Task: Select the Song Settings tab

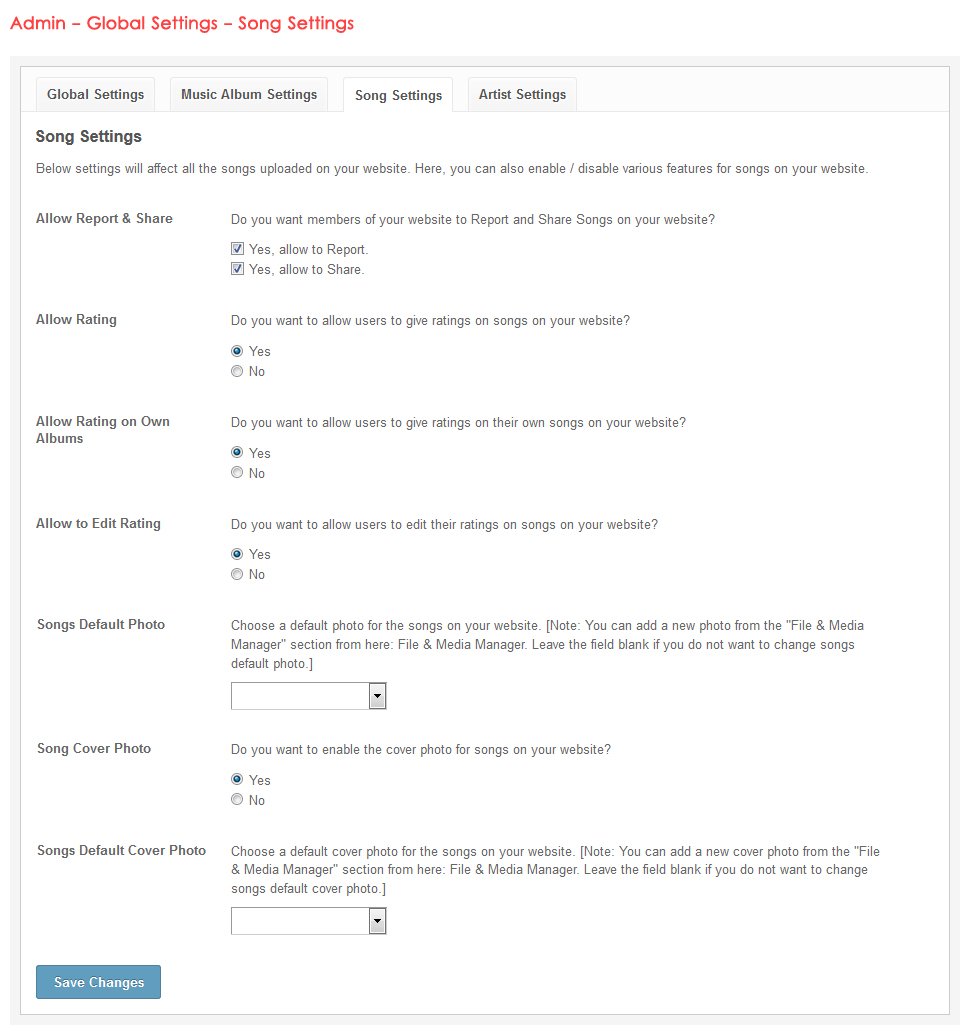Action: click(x=398, y=96)
